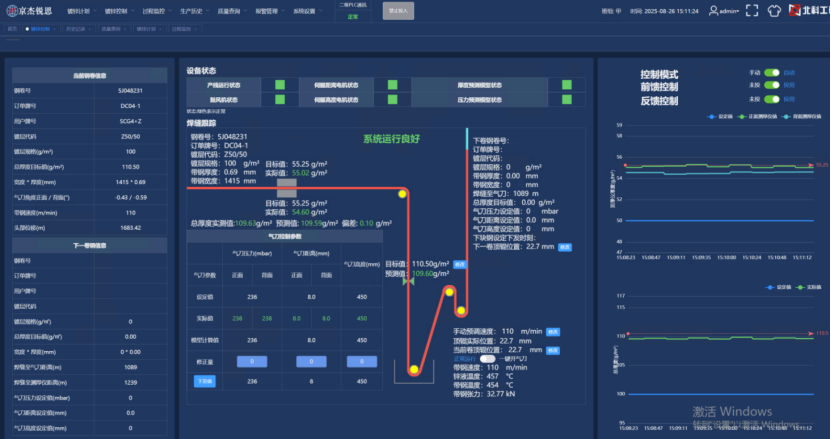Screen dimensions: 831x439
Task: Click the green air knife marker on strip
Action: (408, 283)
